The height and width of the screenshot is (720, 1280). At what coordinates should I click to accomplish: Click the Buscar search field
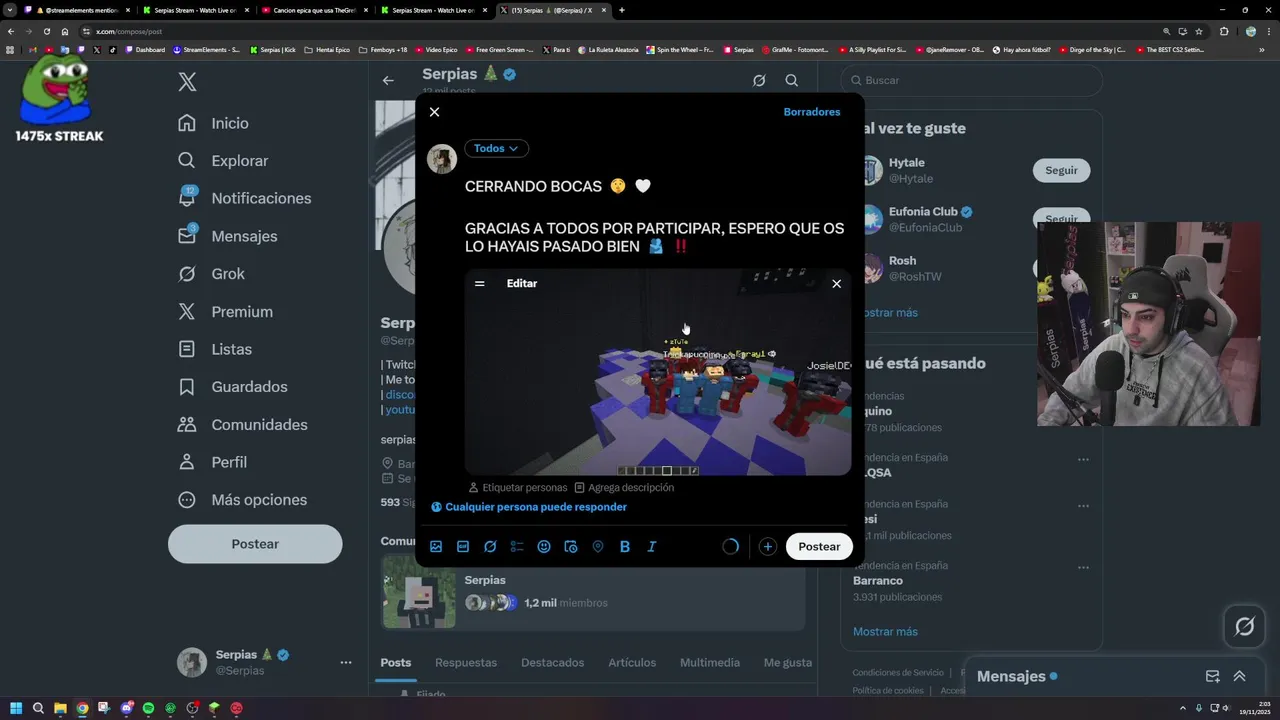tap(971, 80)
